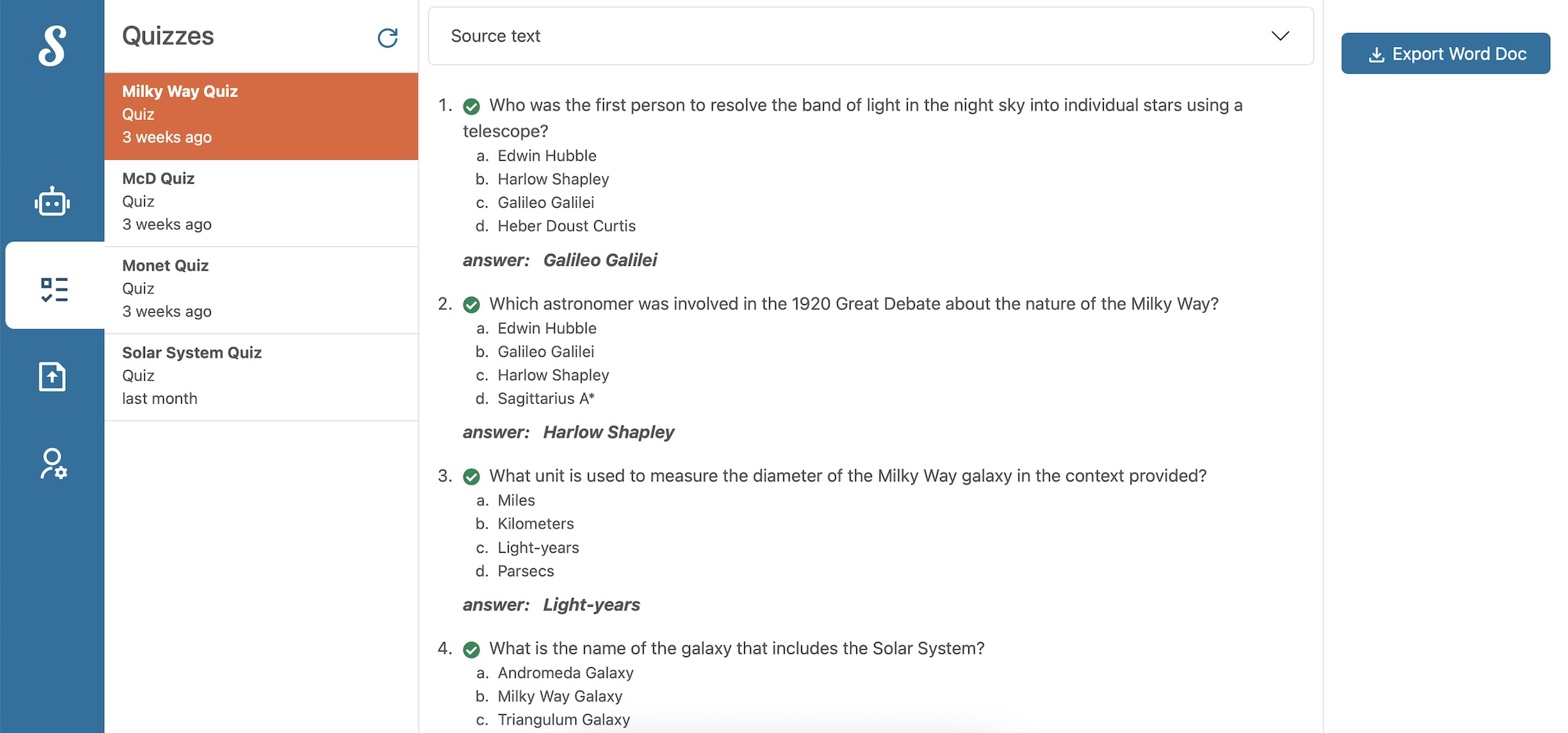Refresh the Quizzes list
The height and width of the screenshot is (733, 1568).
click(x=387, y=38)
